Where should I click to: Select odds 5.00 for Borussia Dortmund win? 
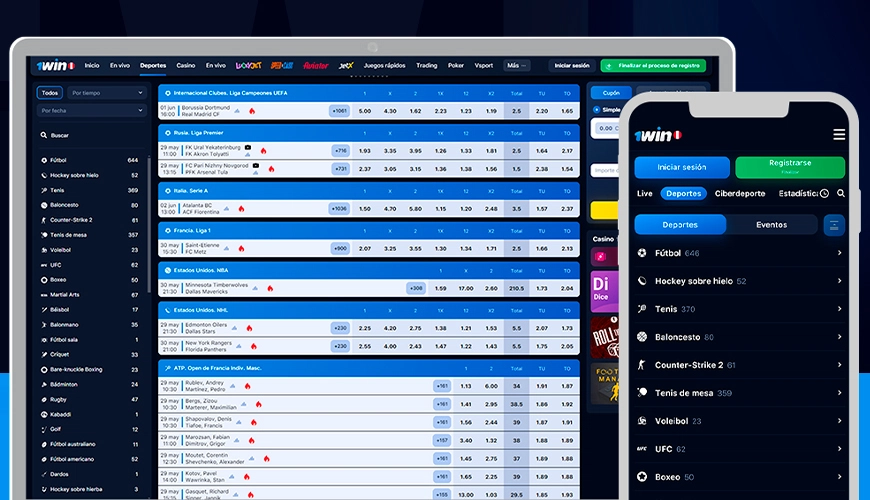[x=365, y=111]
